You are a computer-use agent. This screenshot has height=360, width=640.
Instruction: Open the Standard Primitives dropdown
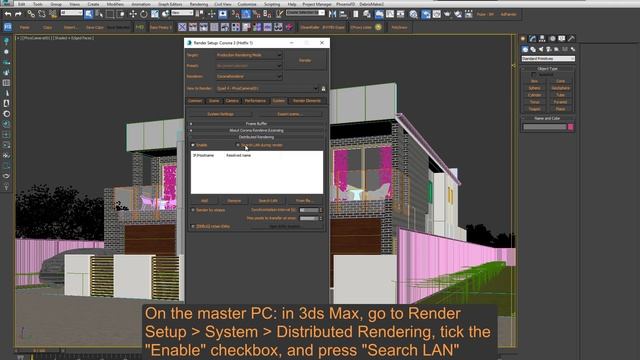(x=548, y=59)
